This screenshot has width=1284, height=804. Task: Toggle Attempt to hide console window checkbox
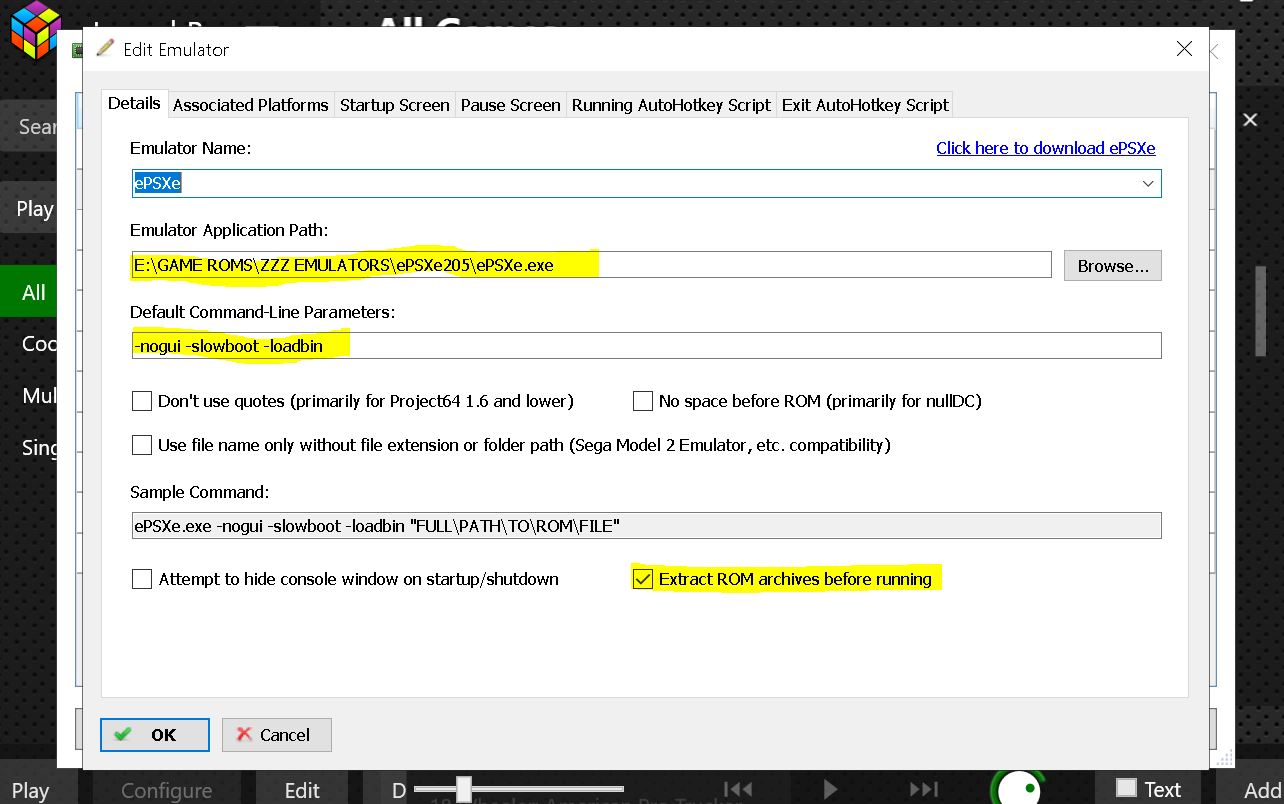pyautogui.click(x=142, y=579)
